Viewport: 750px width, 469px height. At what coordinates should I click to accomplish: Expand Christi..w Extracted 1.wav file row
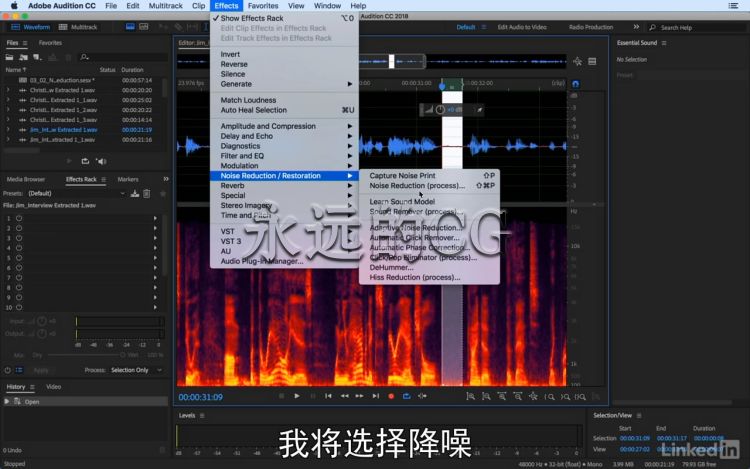pyautogui.click(x=8, y=90)
